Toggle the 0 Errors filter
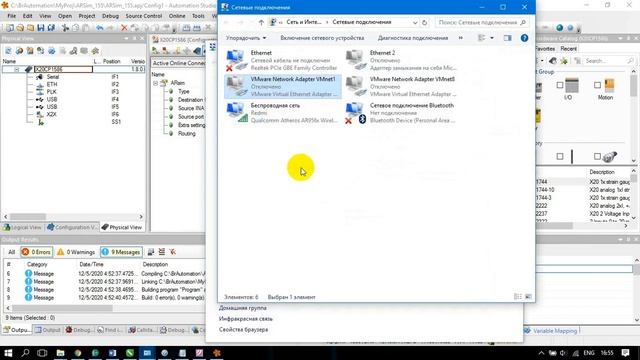 point(36,252)
